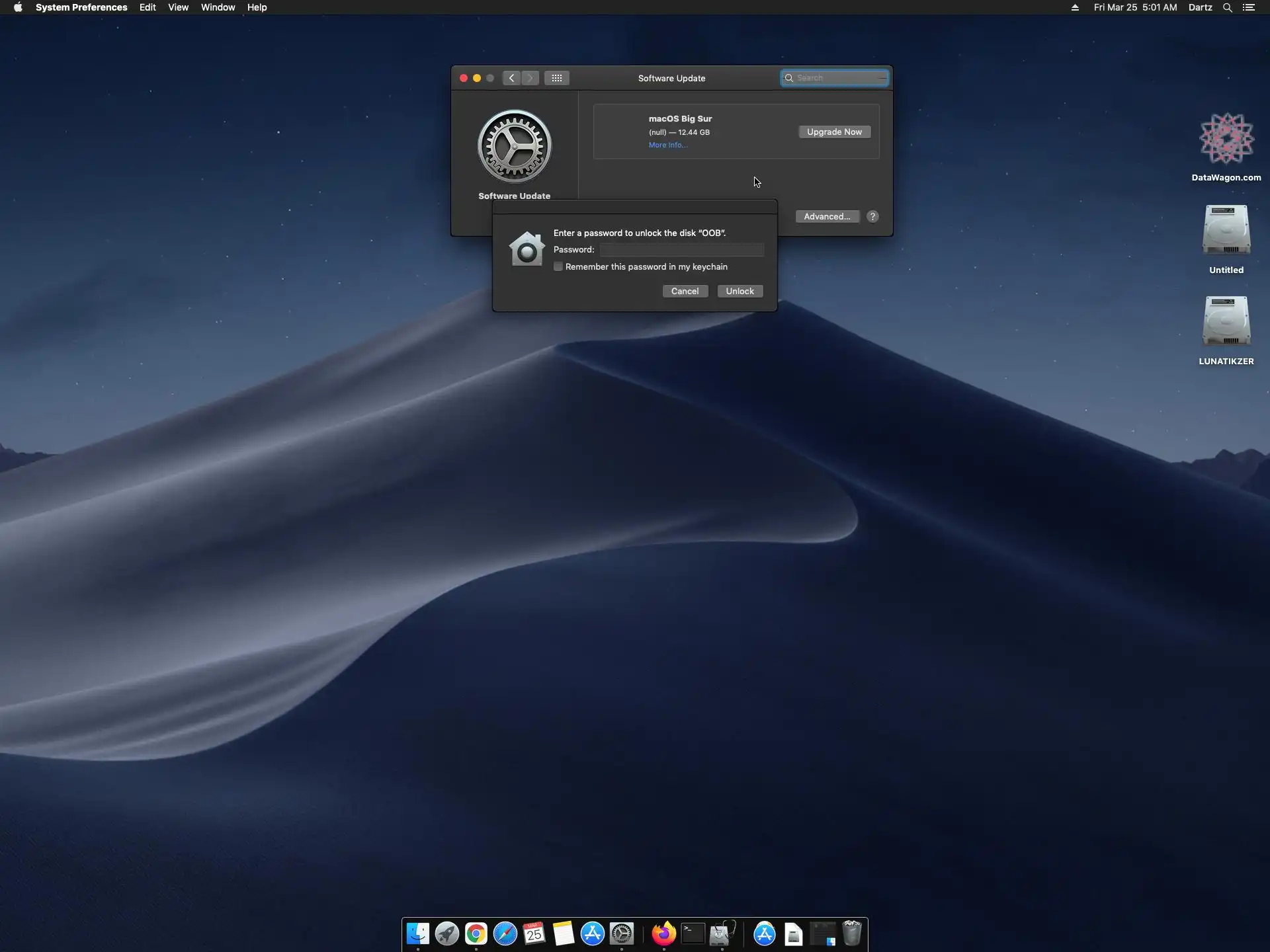Click the Show All preferences grid icon
Image resolution: width=1270 pixels, height=952 pixels.
coord(557,78)
